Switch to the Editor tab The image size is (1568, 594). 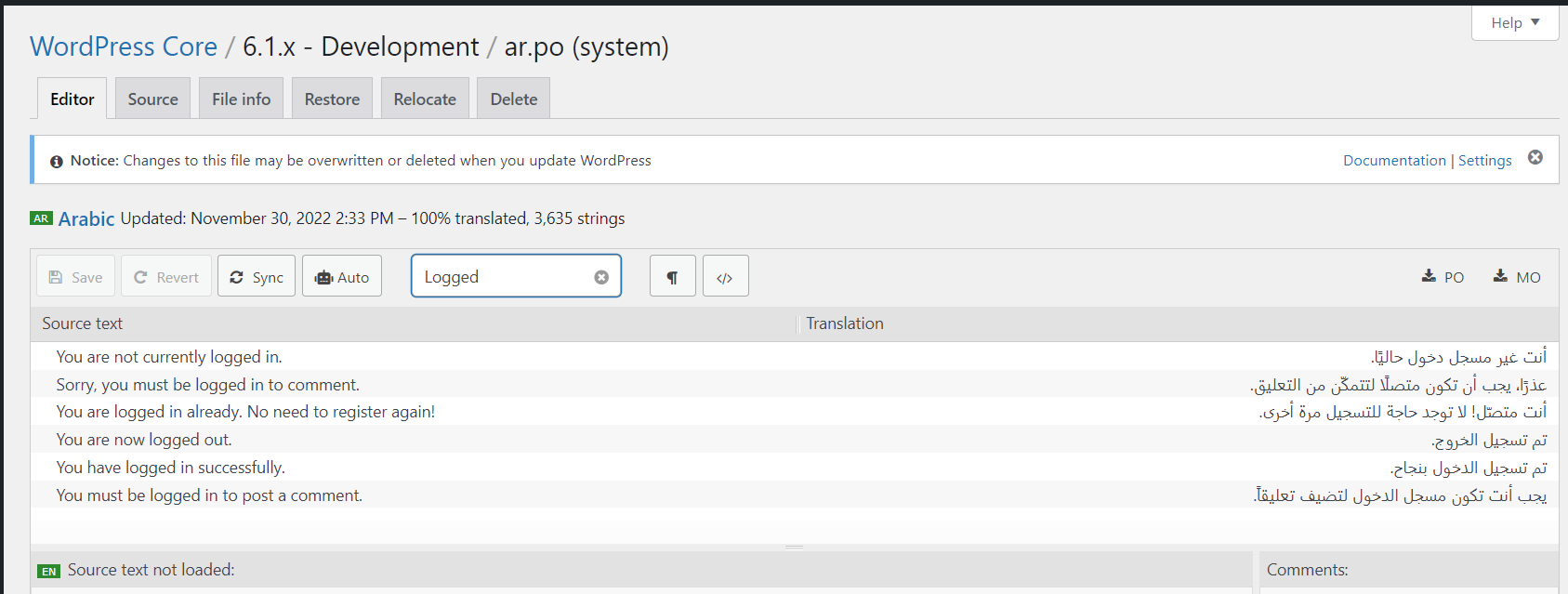(72, 99)
